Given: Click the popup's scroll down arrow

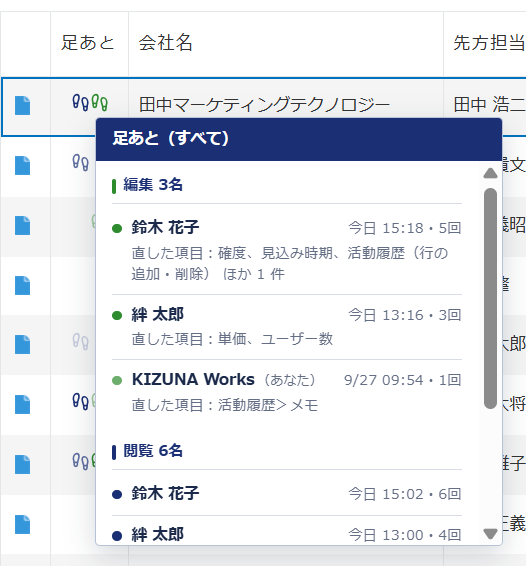Looking at the screenshot, I should 490,534.
